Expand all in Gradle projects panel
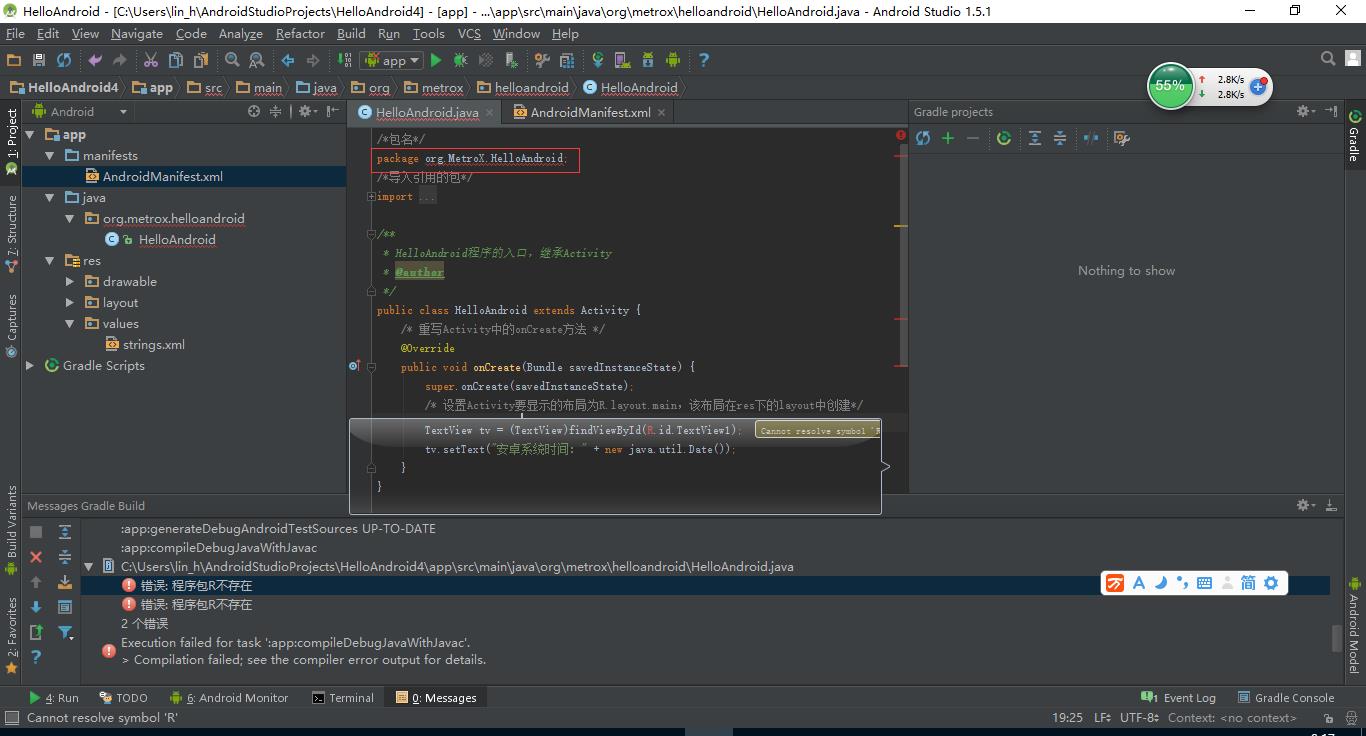This screenshot has height=736, width=1366. (x=1035, y=138)
